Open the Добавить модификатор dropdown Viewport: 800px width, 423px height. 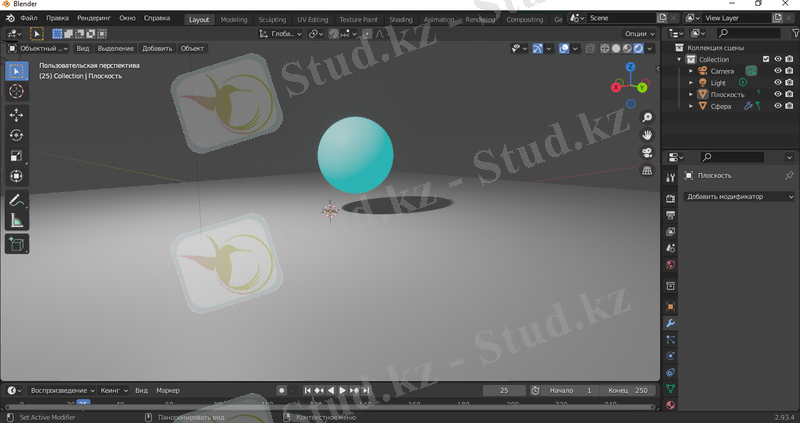(739, 196)
